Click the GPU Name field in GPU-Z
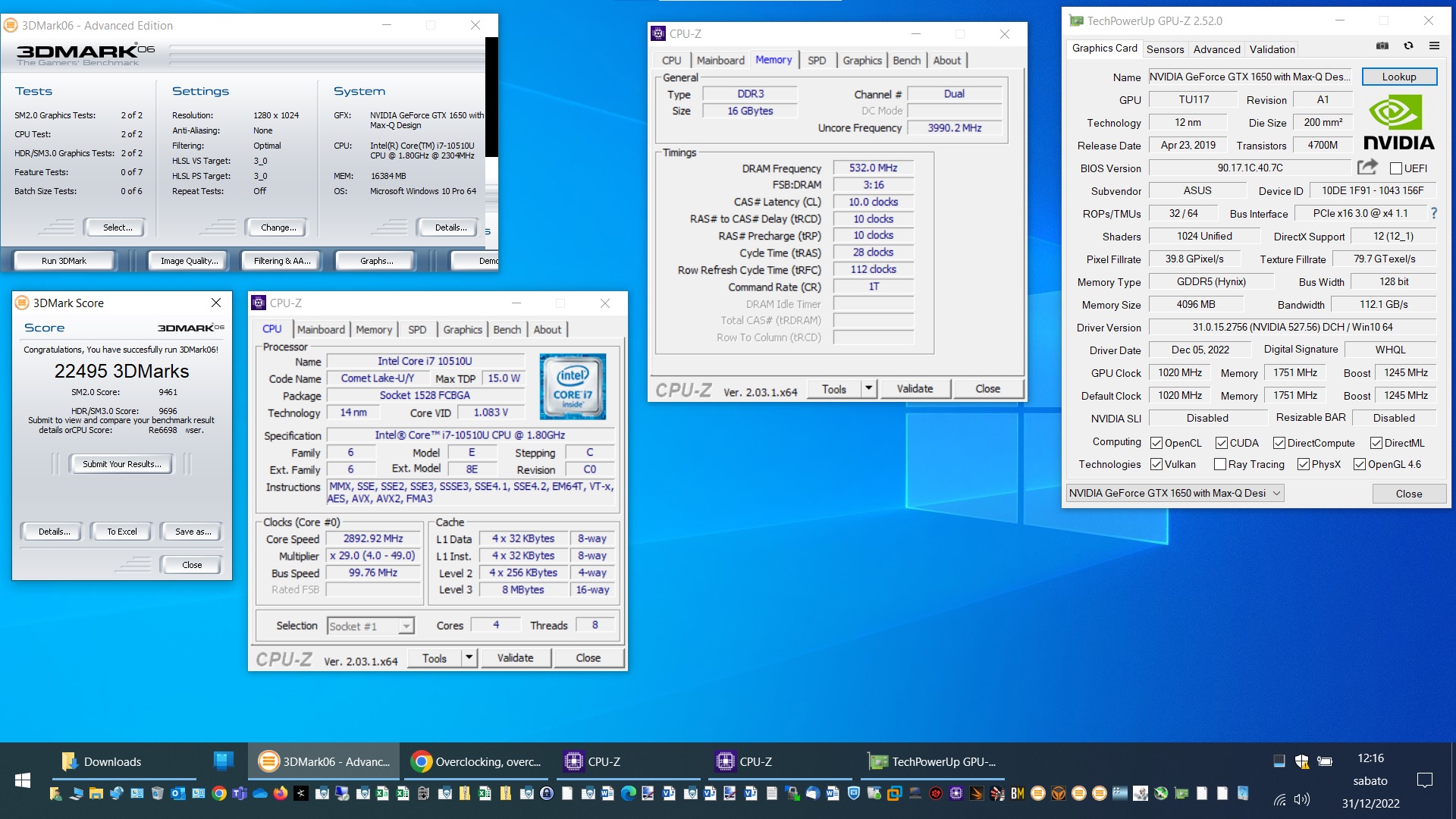This screenshot has width=1456, height=819. (x=1251, y=77)
